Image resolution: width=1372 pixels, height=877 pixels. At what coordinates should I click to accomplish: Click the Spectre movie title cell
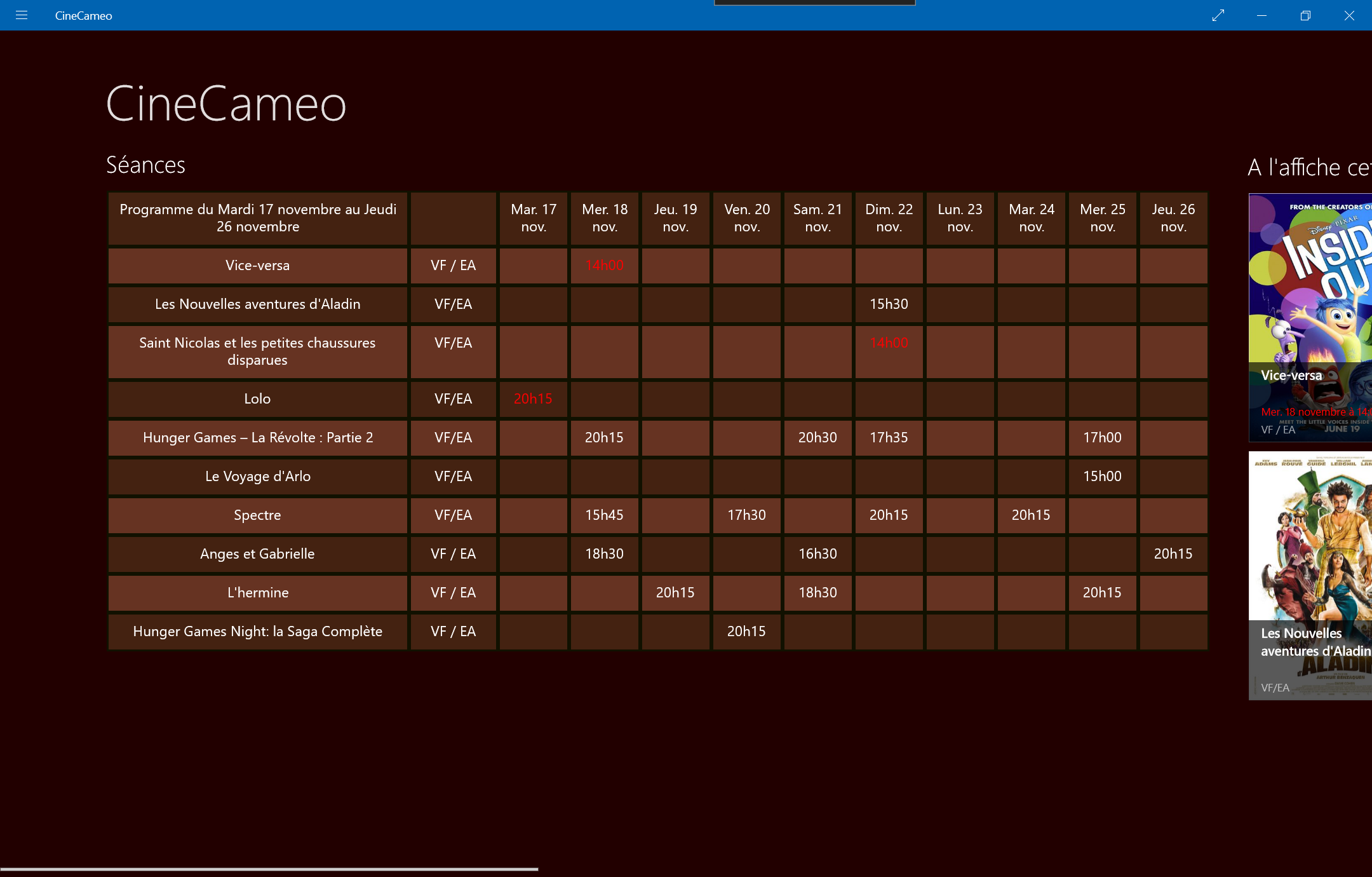(x=257, y=515)
